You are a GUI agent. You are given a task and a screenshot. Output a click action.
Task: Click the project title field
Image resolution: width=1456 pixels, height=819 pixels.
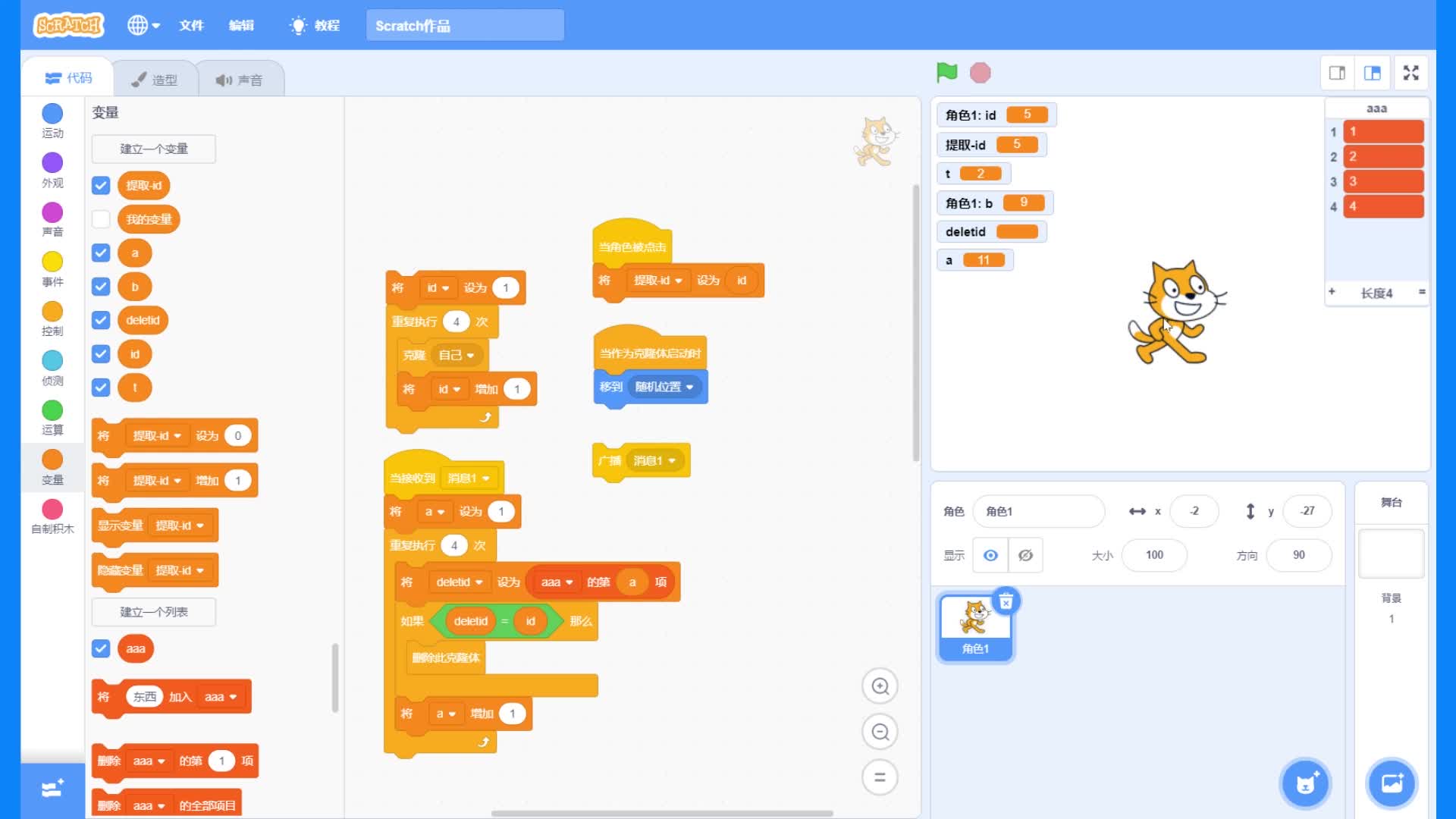(x=465, y=25)
